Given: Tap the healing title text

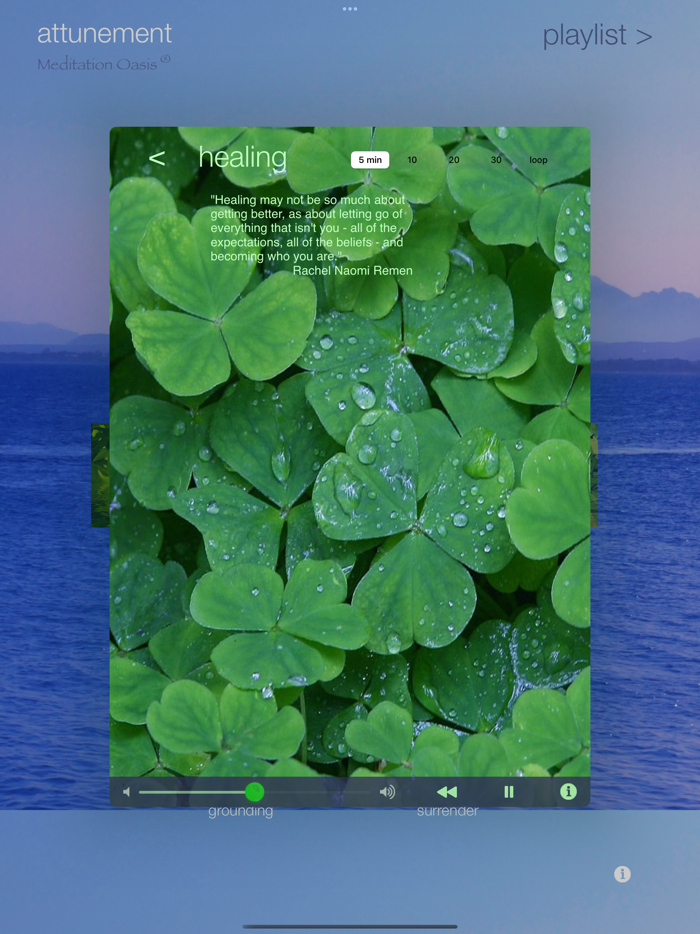Looking at the screenshot, I should 242,158.
